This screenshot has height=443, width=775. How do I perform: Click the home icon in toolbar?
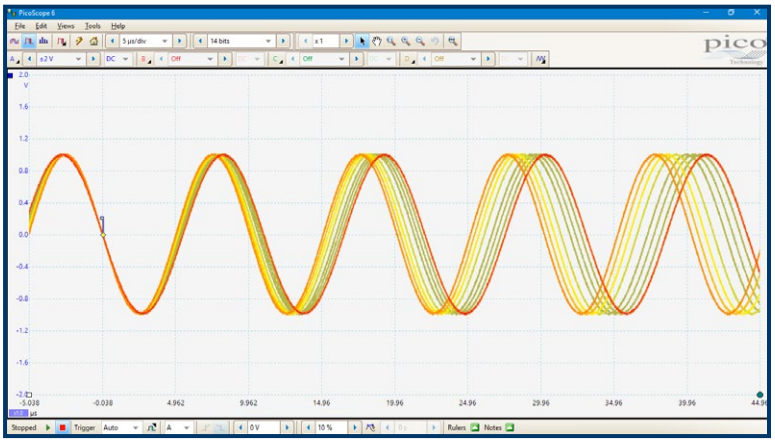(93, 41)
